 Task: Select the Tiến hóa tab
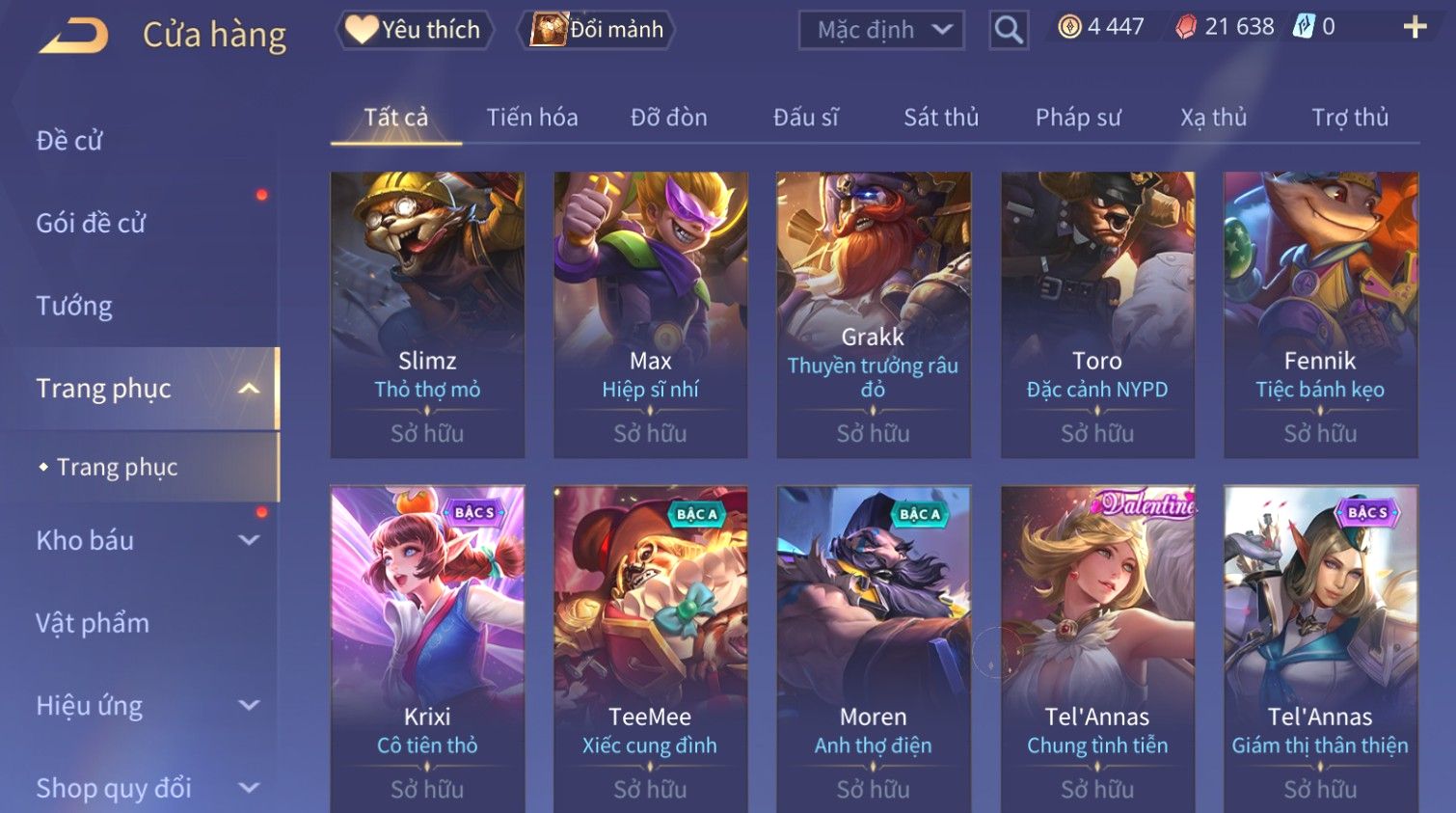(532, 118)
